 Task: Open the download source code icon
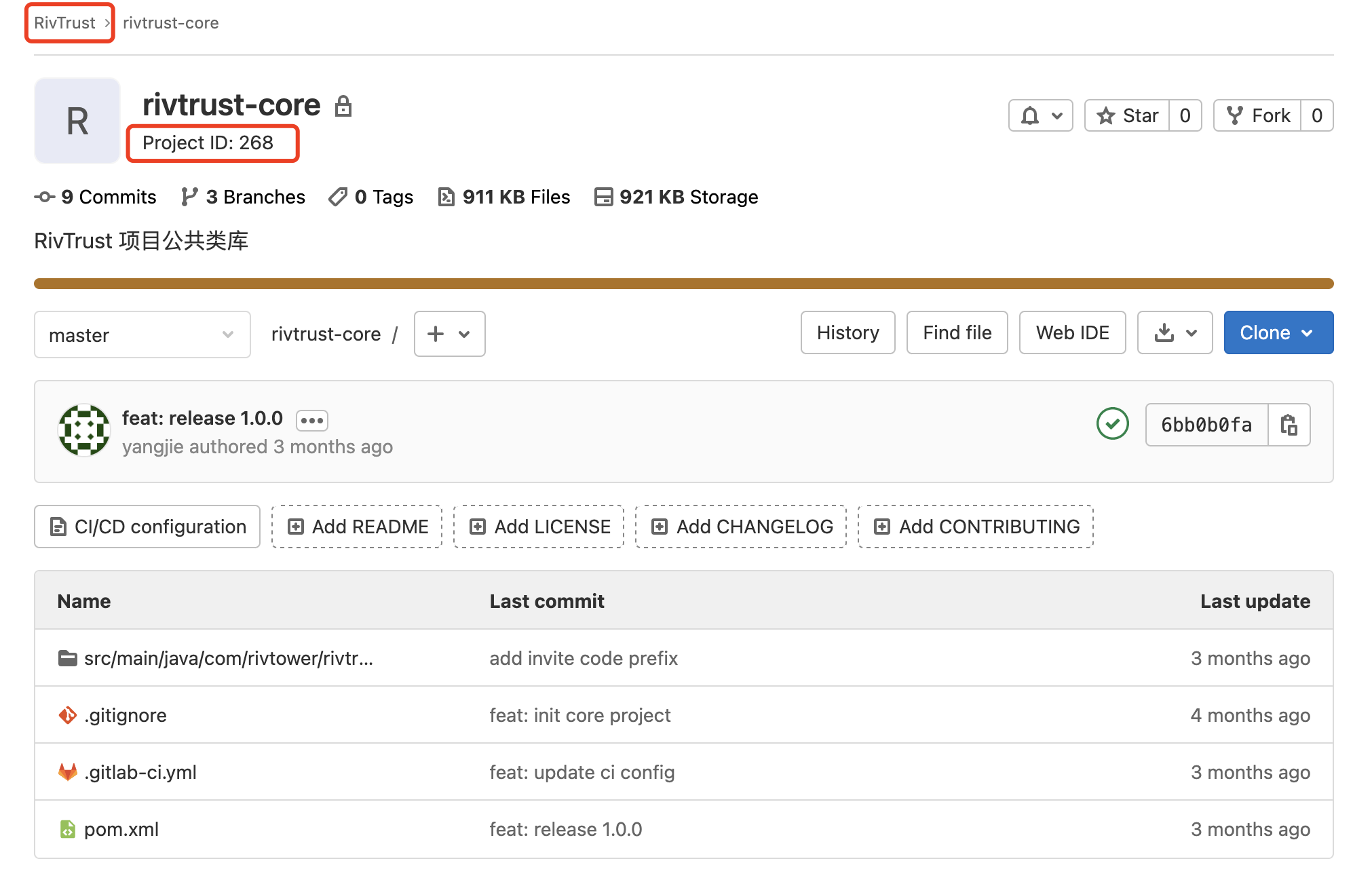tap(1165, 332)
